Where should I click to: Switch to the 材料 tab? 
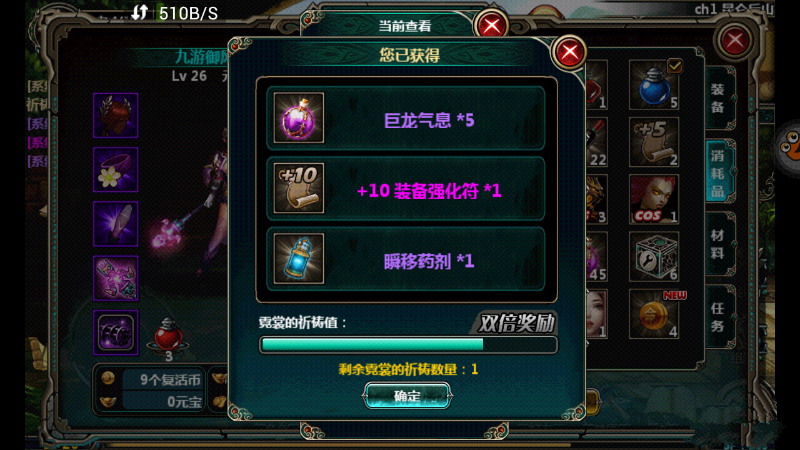[x=718, y=244]
